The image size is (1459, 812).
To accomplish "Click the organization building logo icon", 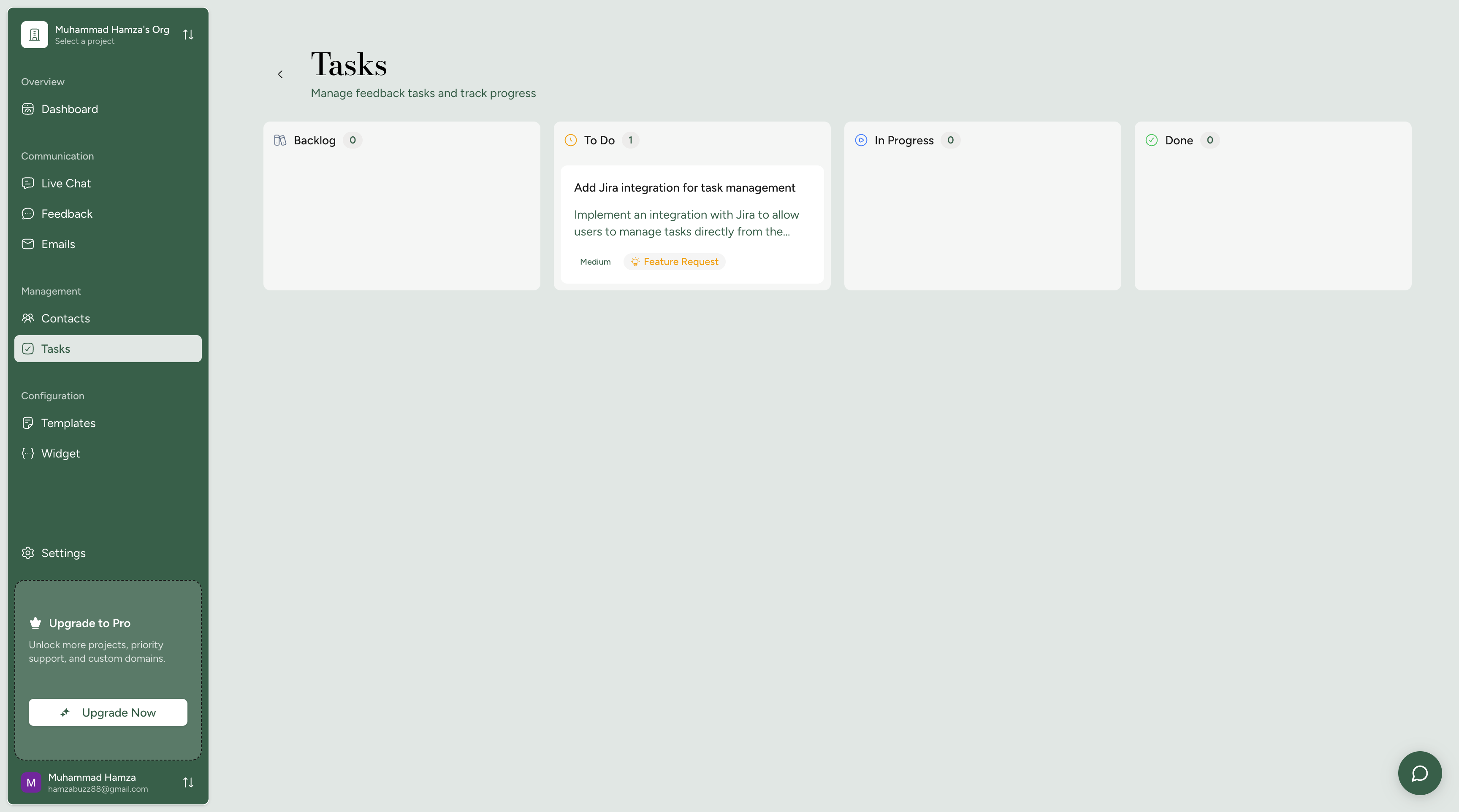I will pyautogui.click(x=35, y=35).
